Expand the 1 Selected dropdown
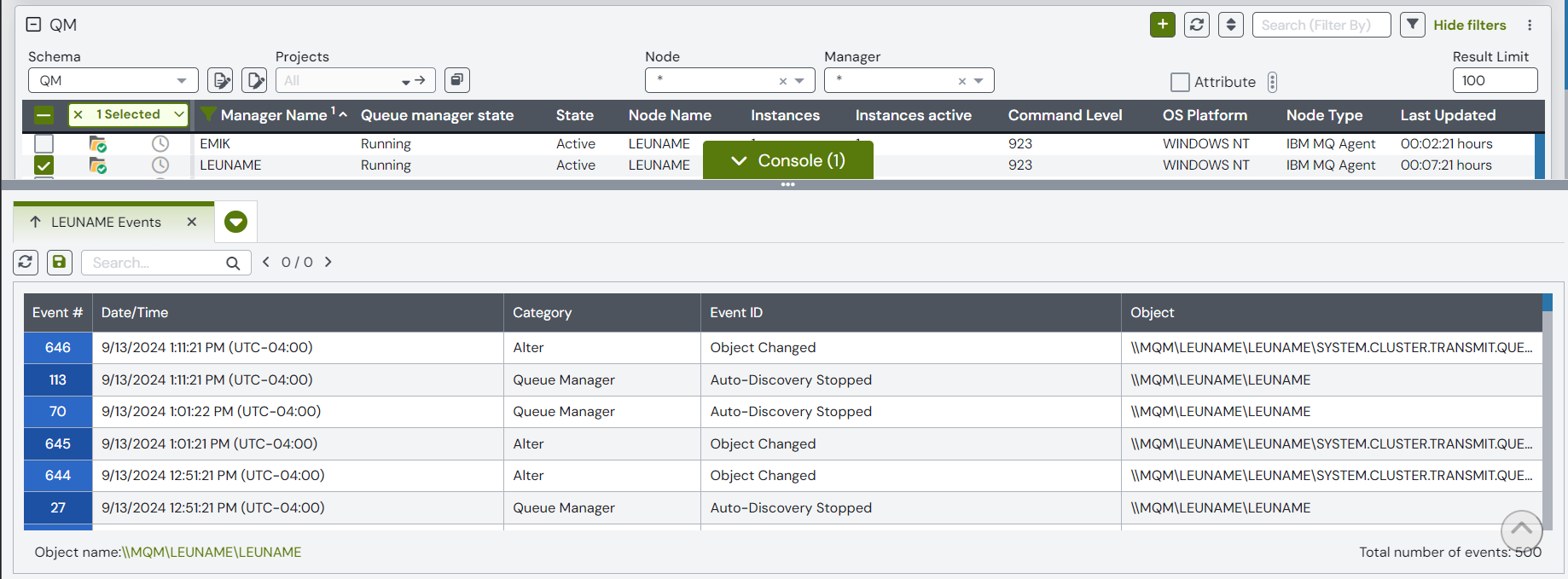This screenshot has height=579, width=1568. (x=178, y=114)
